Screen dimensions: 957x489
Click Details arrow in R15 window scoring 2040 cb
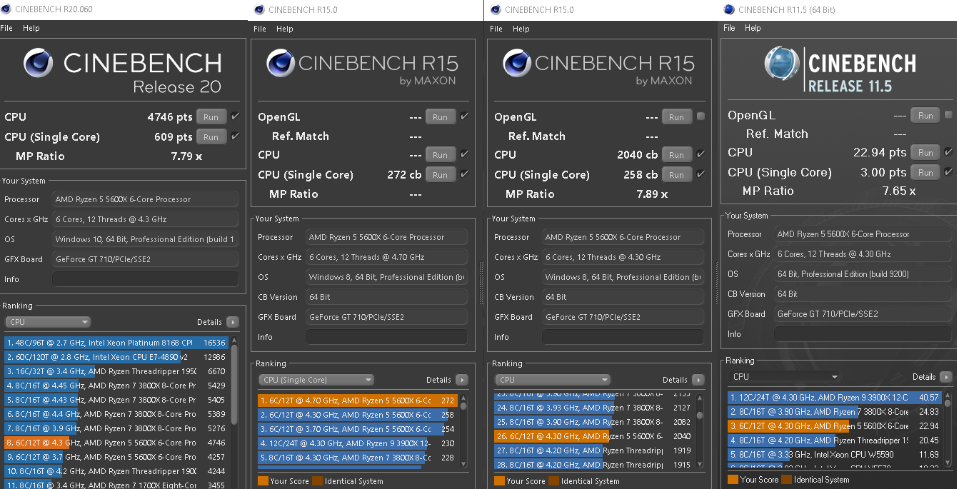pos(699,380)
